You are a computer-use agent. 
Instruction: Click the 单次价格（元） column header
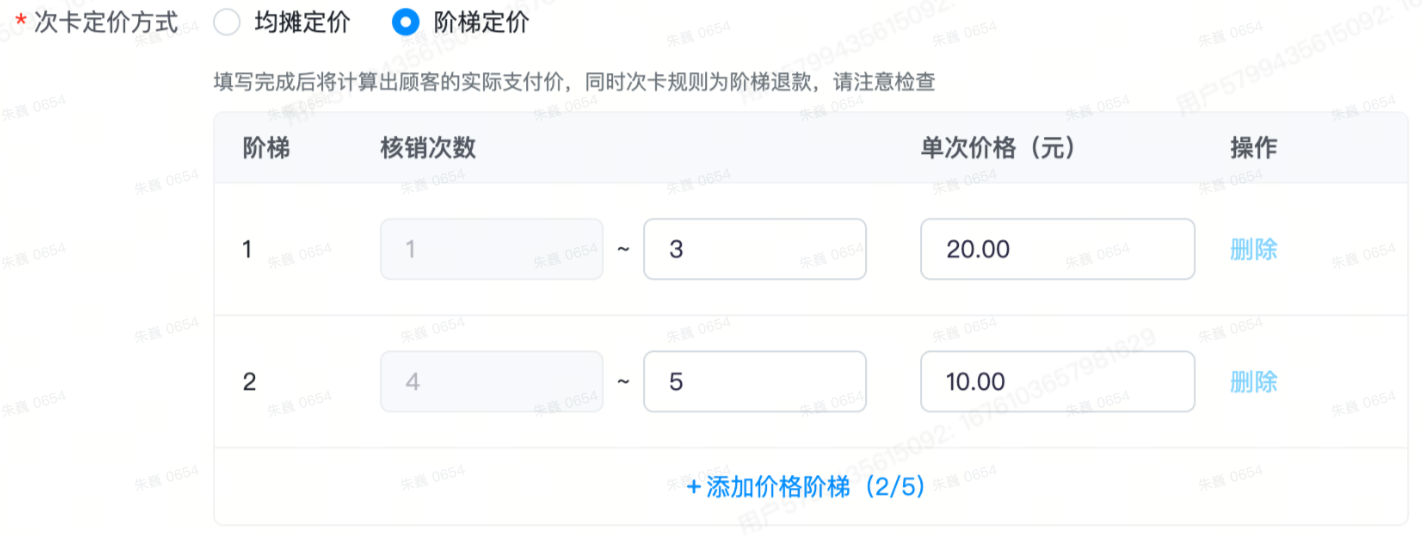pos(997,148)
